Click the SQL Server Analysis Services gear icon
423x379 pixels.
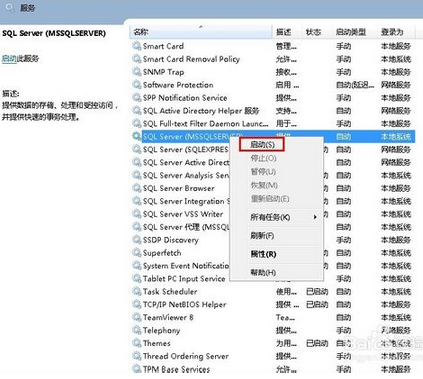coord(137,175)
